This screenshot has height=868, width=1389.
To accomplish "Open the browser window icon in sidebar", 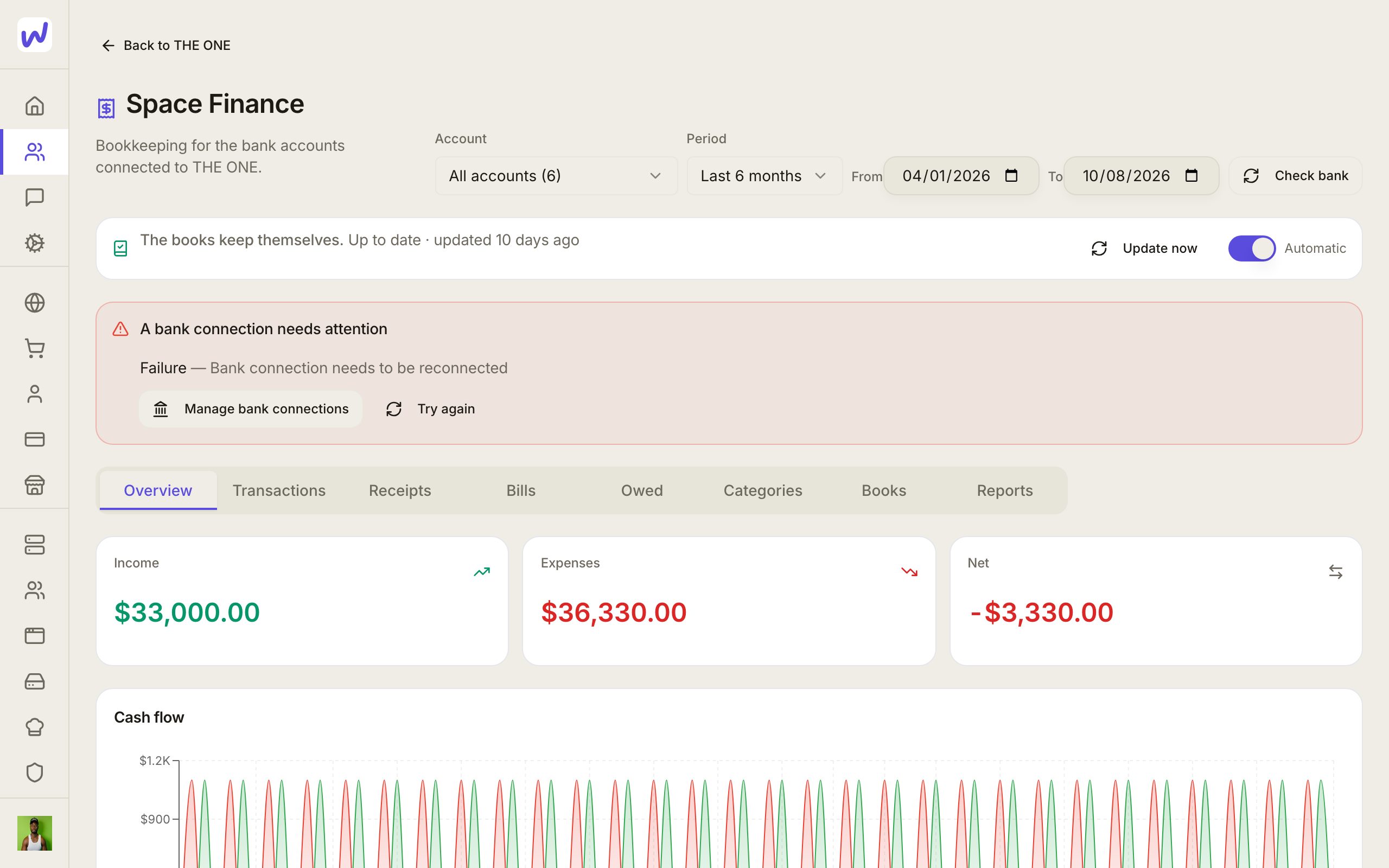I will coord(34,635).
